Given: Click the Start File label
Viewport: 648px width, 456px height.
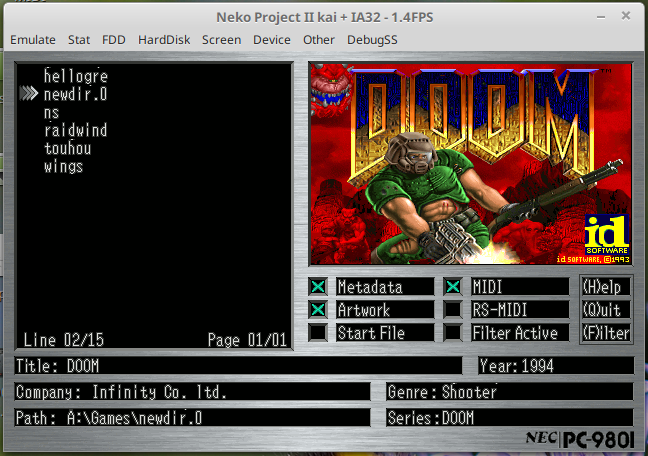Looking at the screenshot, I should [x=385, y=333].
